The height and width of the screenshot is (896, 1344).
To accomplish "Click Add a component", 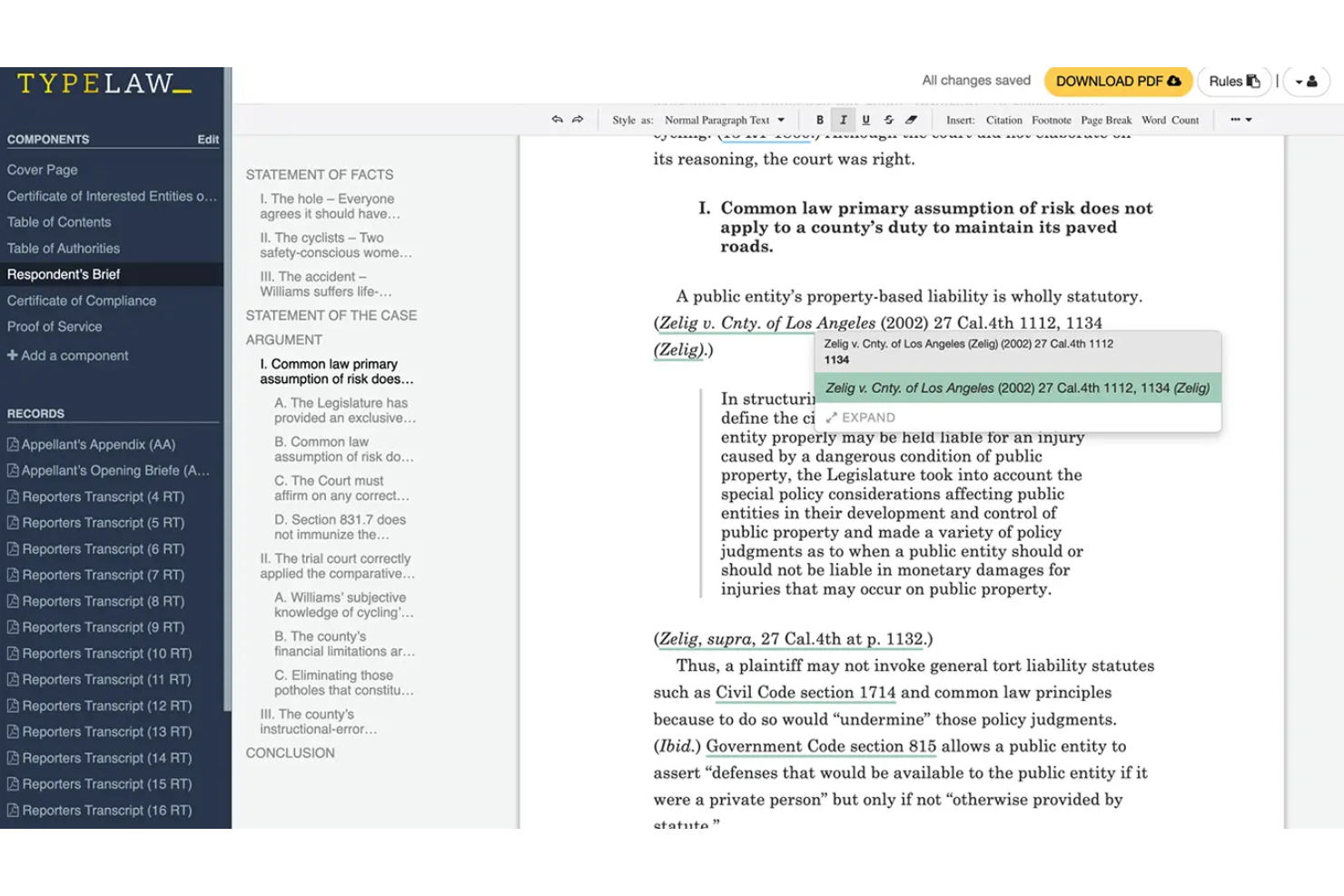I will coord(68,356).
